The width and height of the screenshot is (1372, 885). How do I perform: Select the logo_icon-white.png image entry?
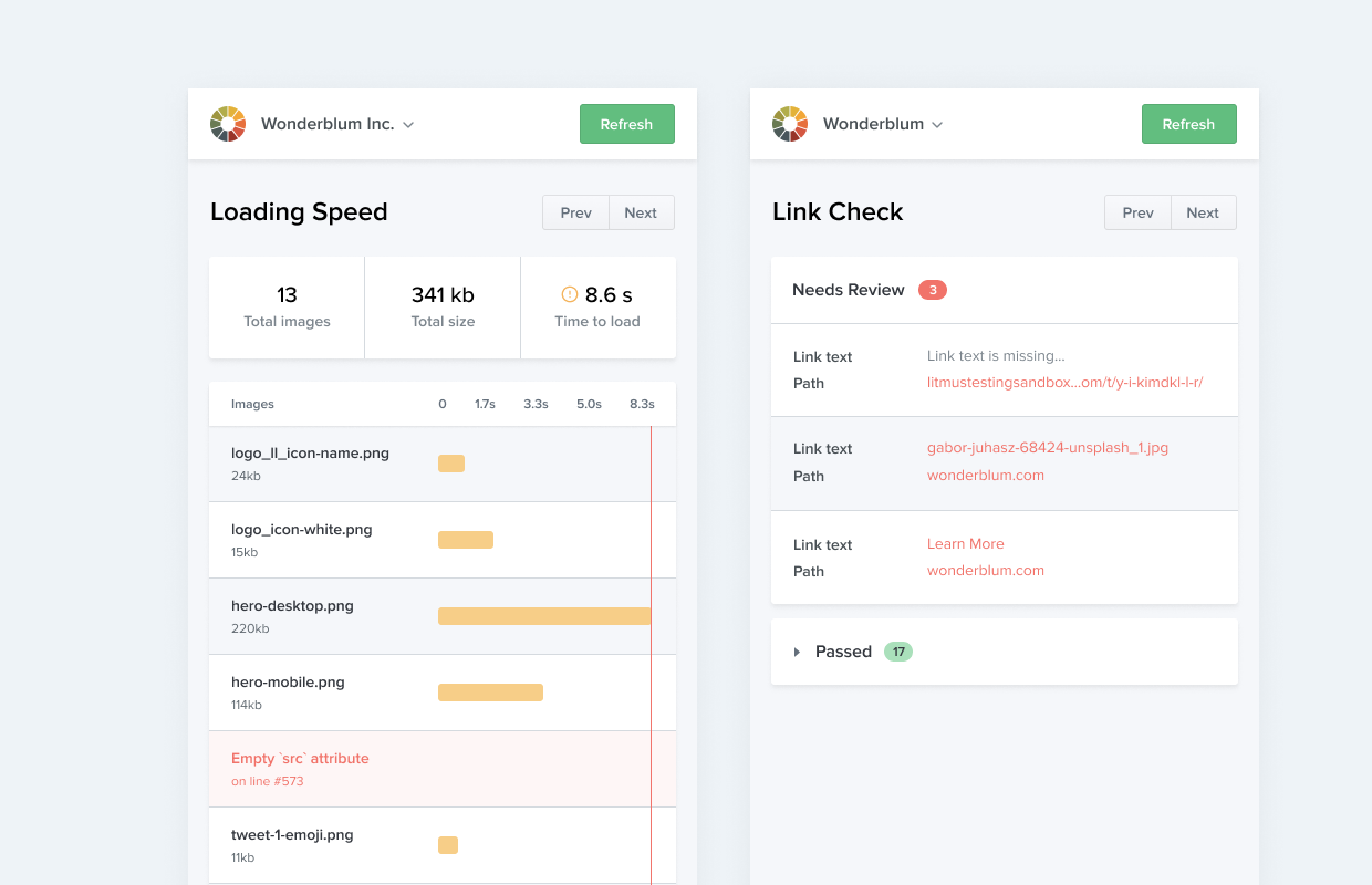click(x=302, y=539)
